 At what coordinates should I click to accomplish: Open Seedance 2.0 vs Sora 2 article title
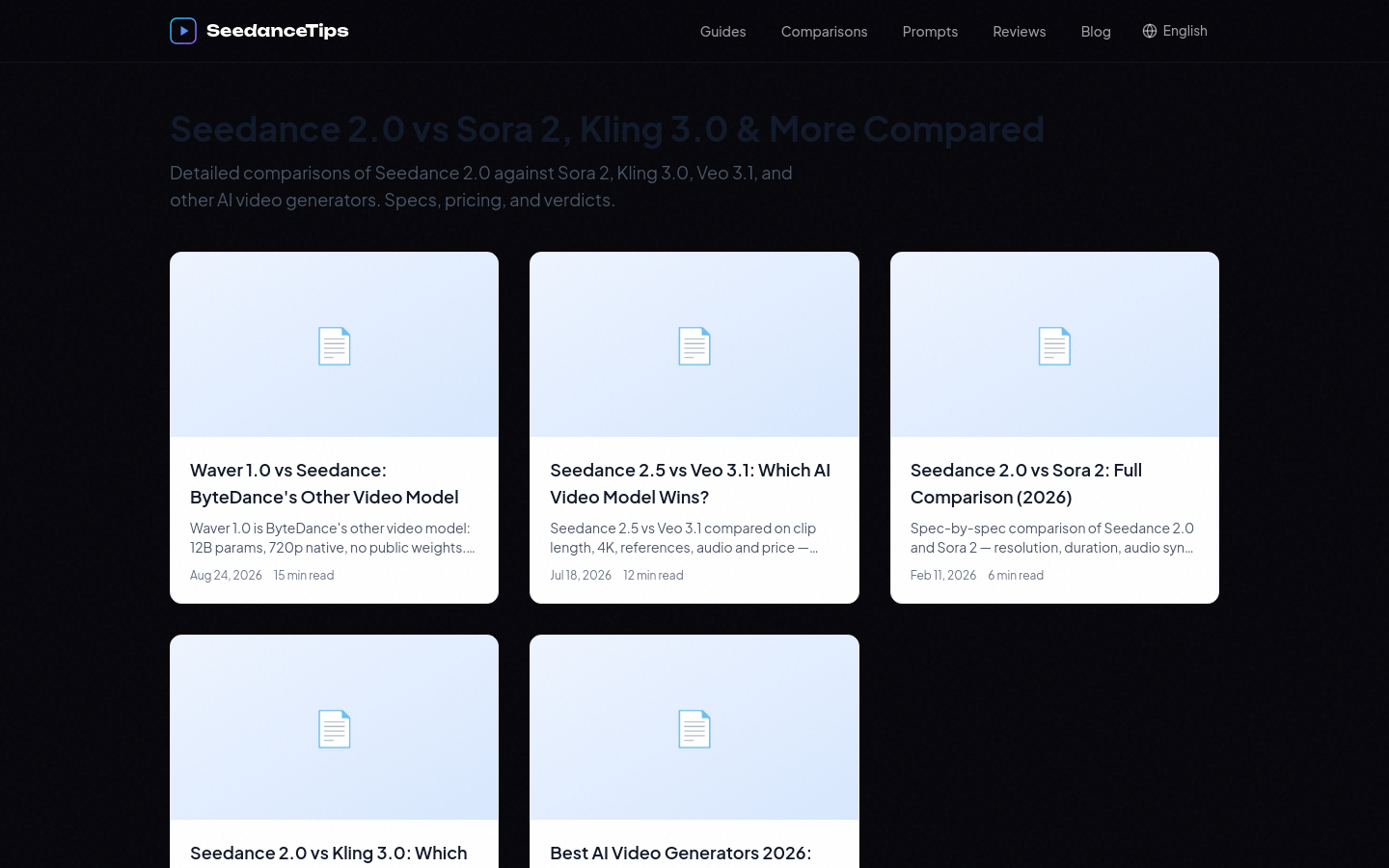tap(1026, 483)
